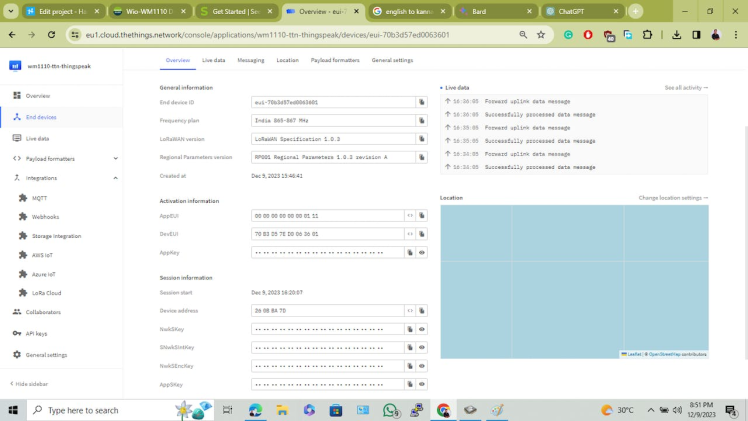Unhide the AppSKey value

click(422, 384)
